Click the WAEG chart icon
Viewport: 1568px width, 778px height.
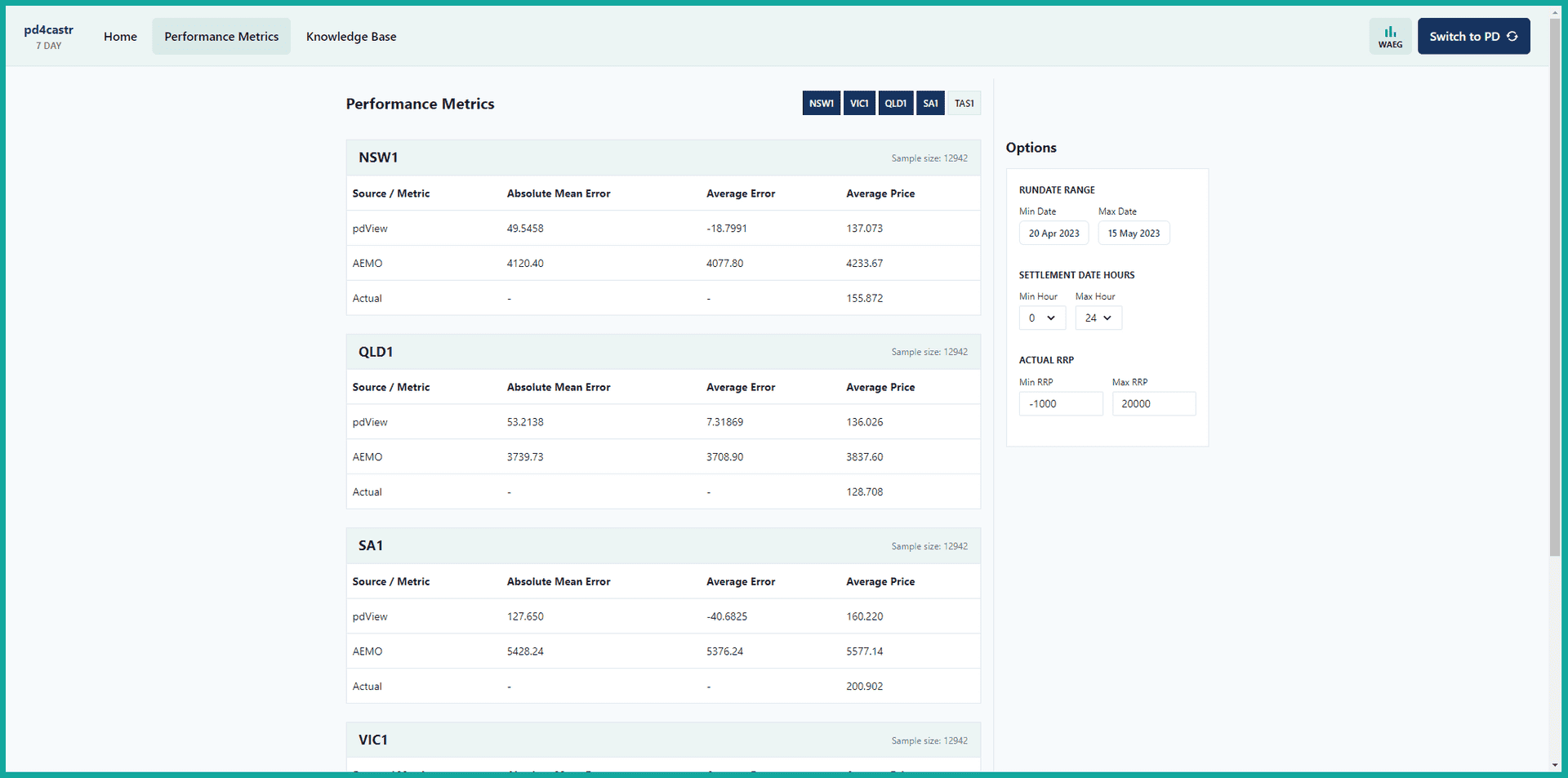click(1390, 37)
